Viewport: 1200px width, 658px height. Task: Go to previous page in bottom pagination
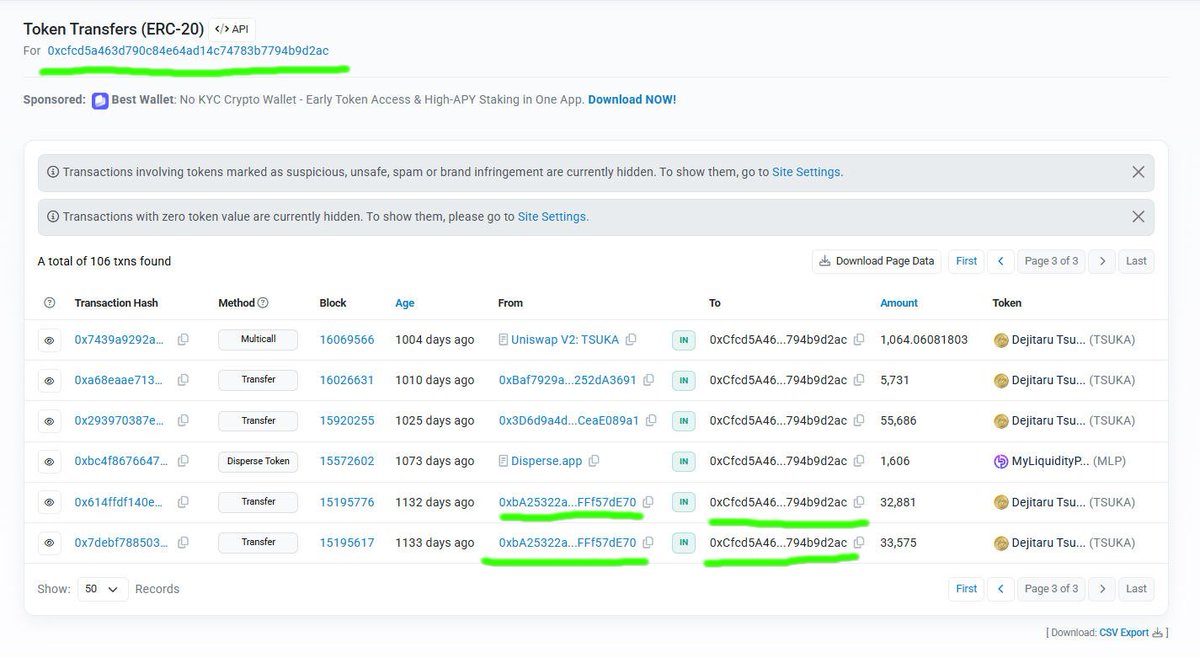coord(1001,589)
